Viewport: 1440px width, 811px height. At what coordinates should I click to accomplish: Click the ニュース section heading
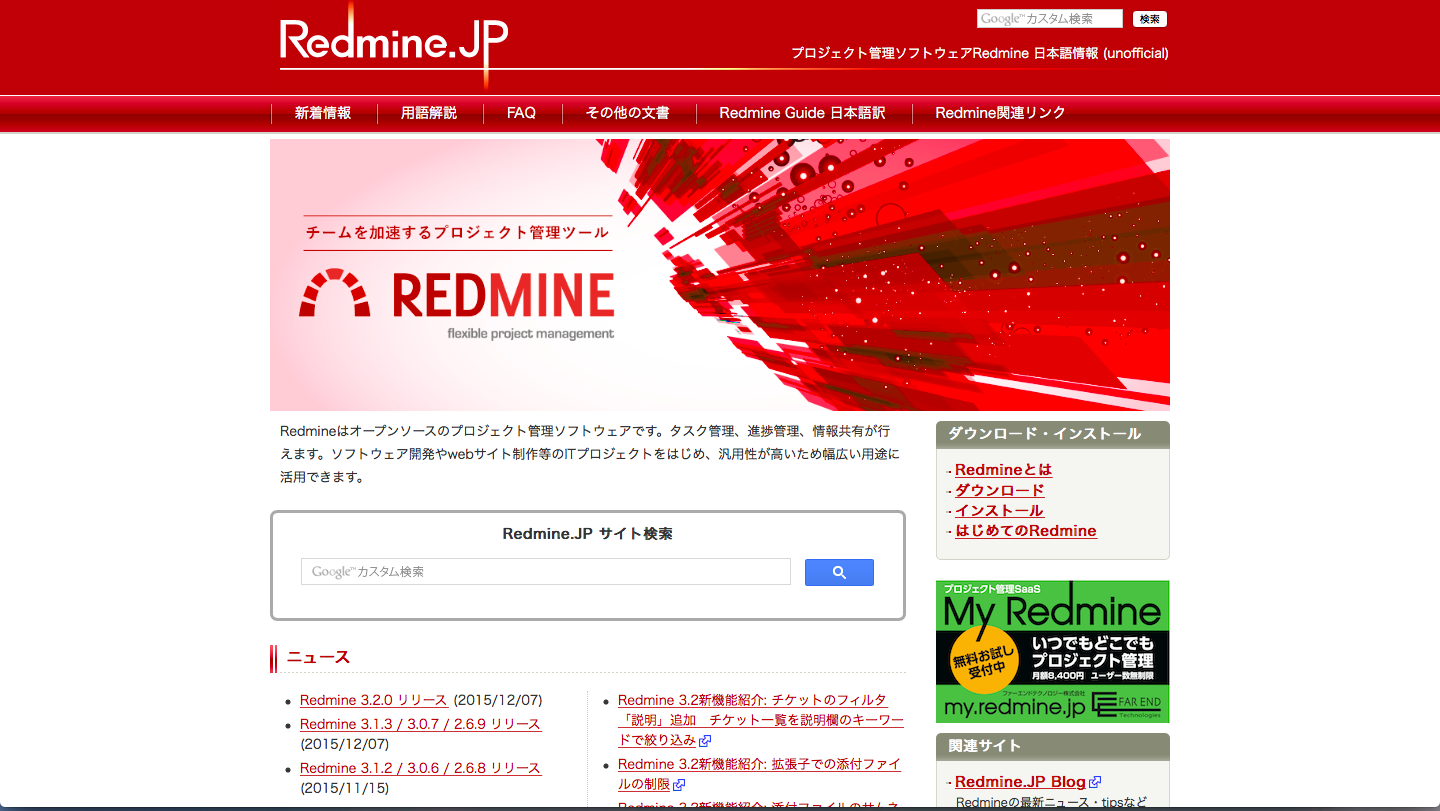click(318, 657)
